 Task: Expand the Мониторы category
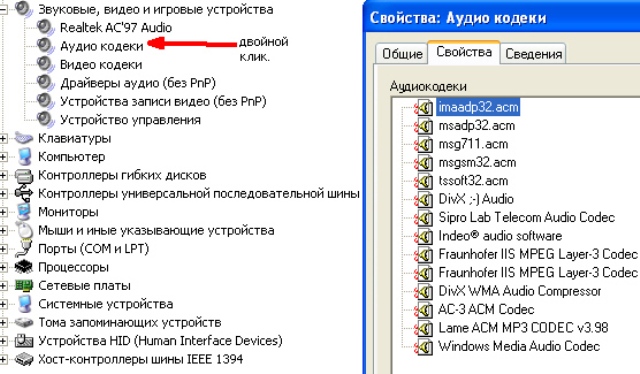click(3, 212)
